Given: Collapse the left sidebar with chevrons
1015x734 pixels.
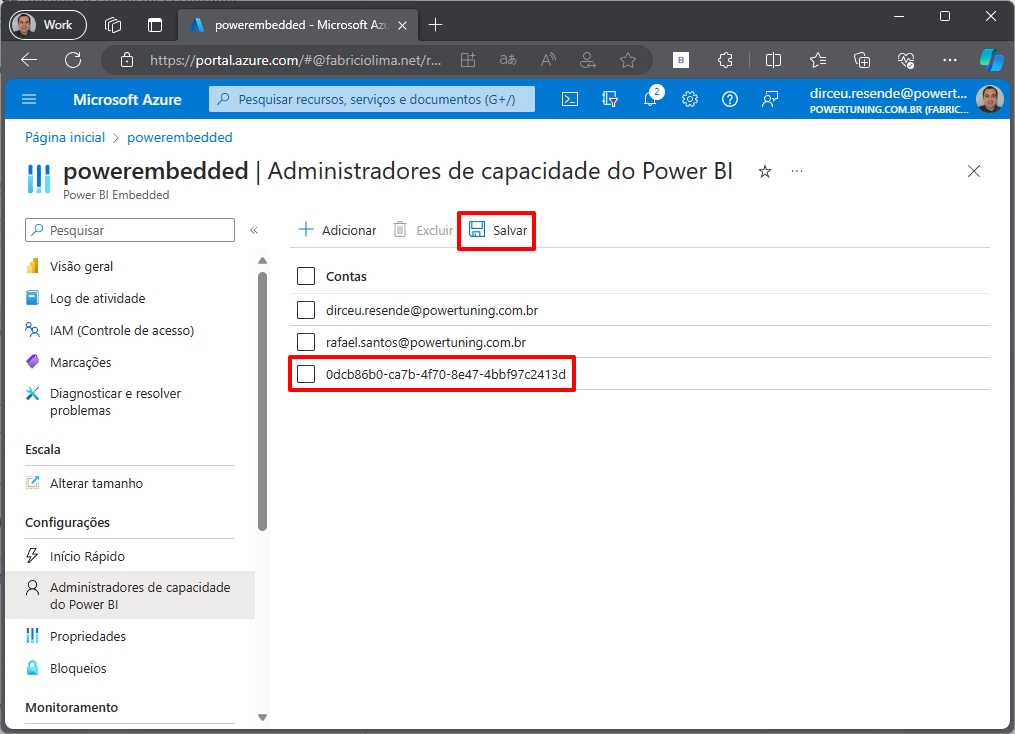Looking at the screenshot, I should coord(254,230).
